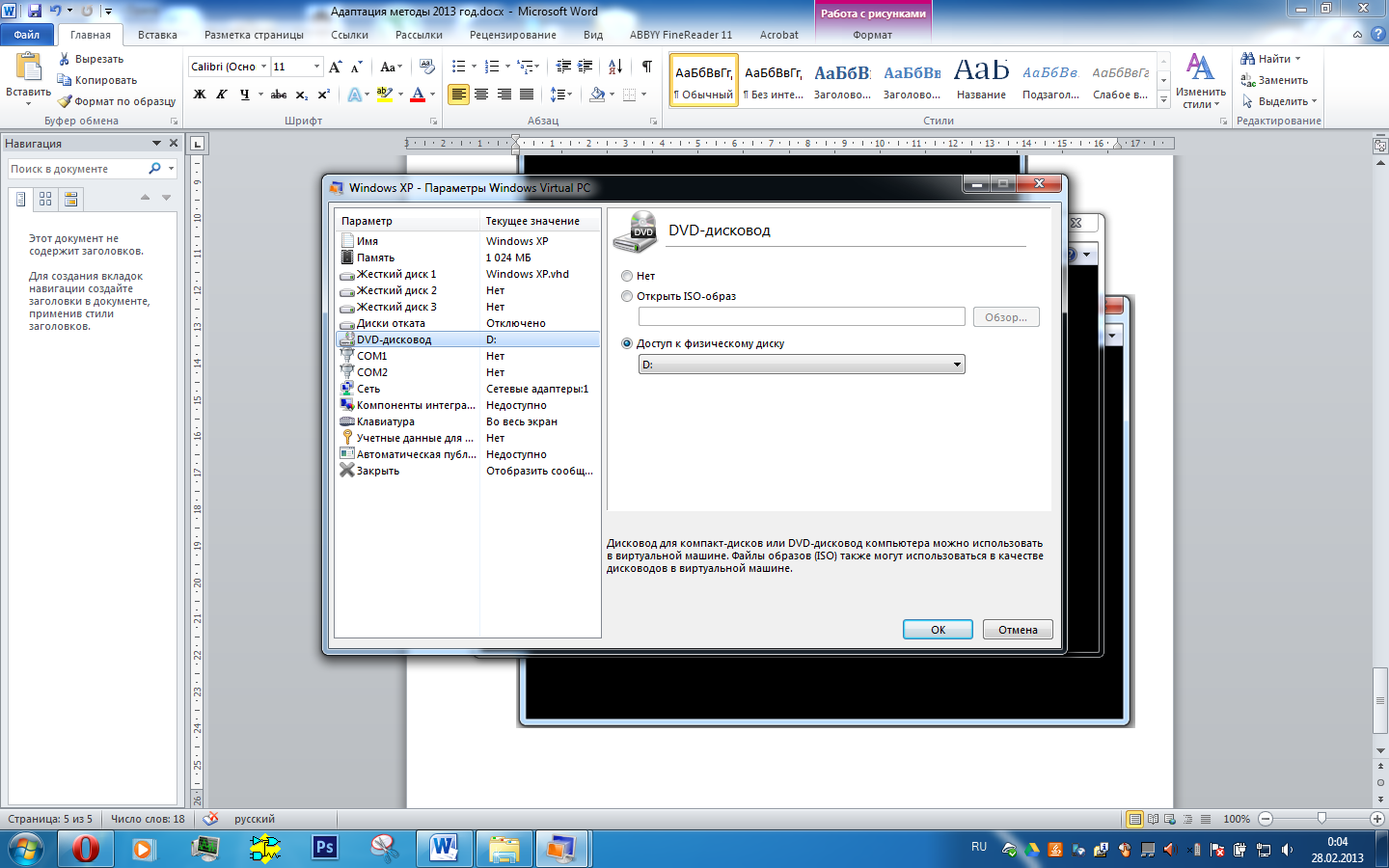Clear formatting icon in Font group
Screen dimensions: 1389x868
[x=427, y=67]
